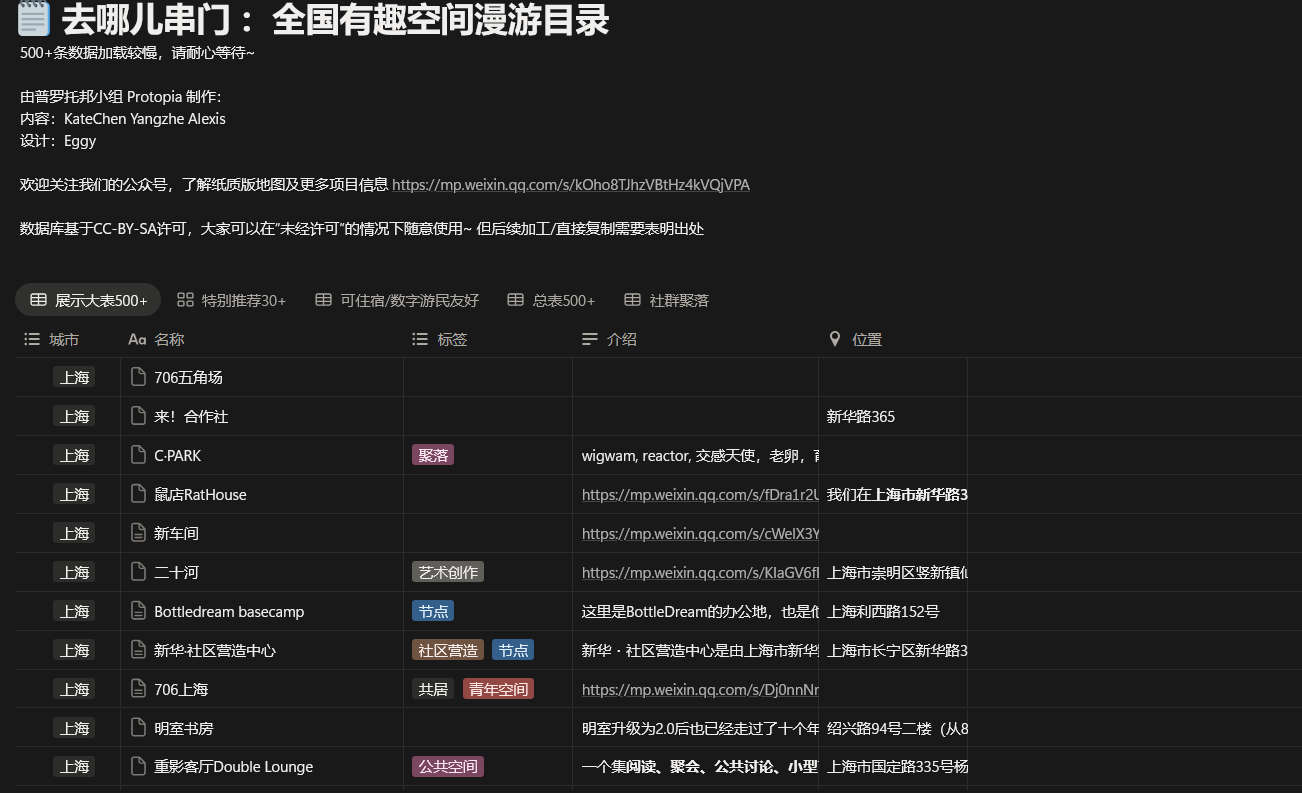Click the table icon on 总表500+ tab
The image size is (1302, 793).
pyautogui.click(x=515, y=300)
